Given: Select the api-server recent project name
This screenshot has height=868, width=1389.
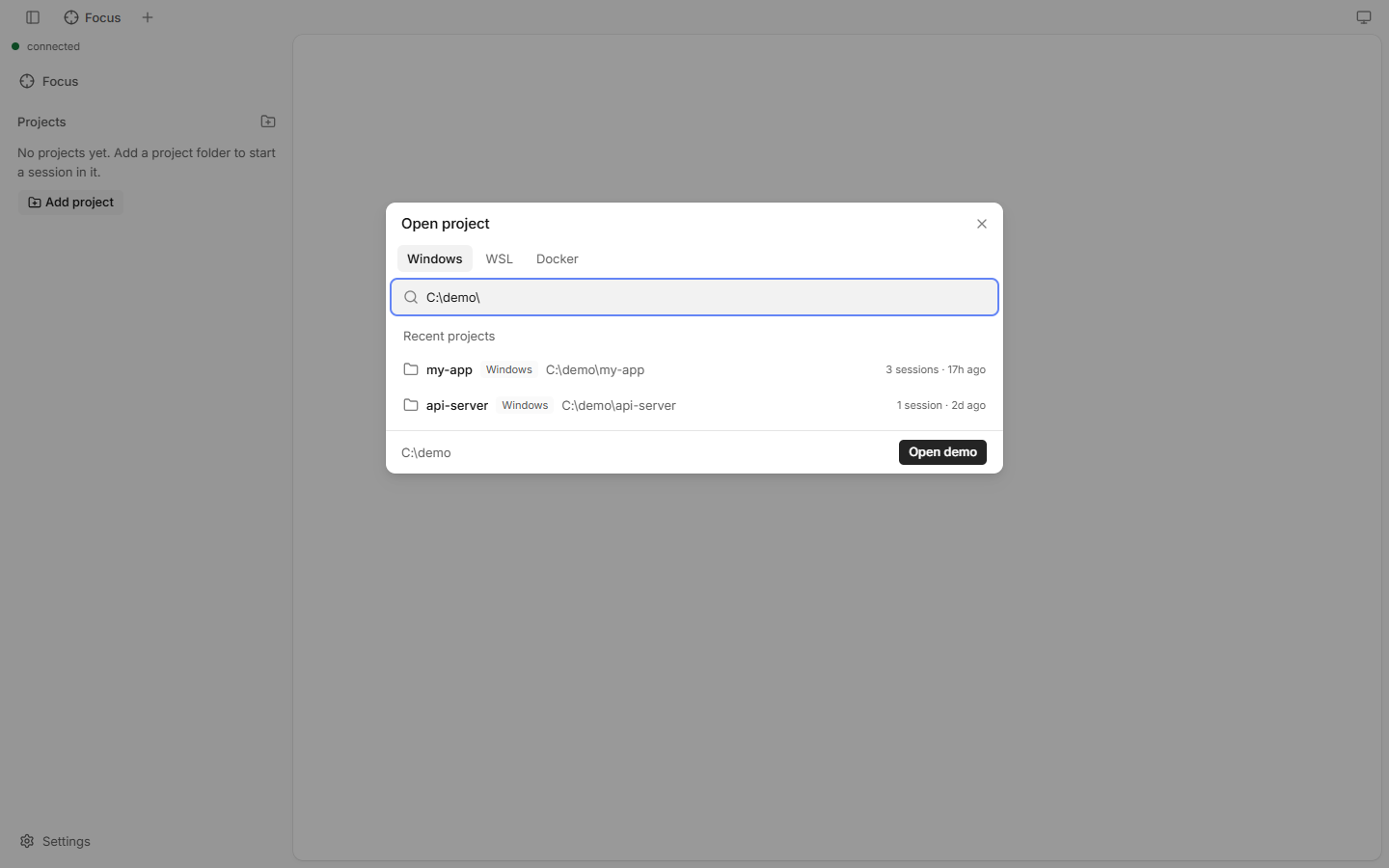Looking at the screenshot, I should (x=457, y=406).
